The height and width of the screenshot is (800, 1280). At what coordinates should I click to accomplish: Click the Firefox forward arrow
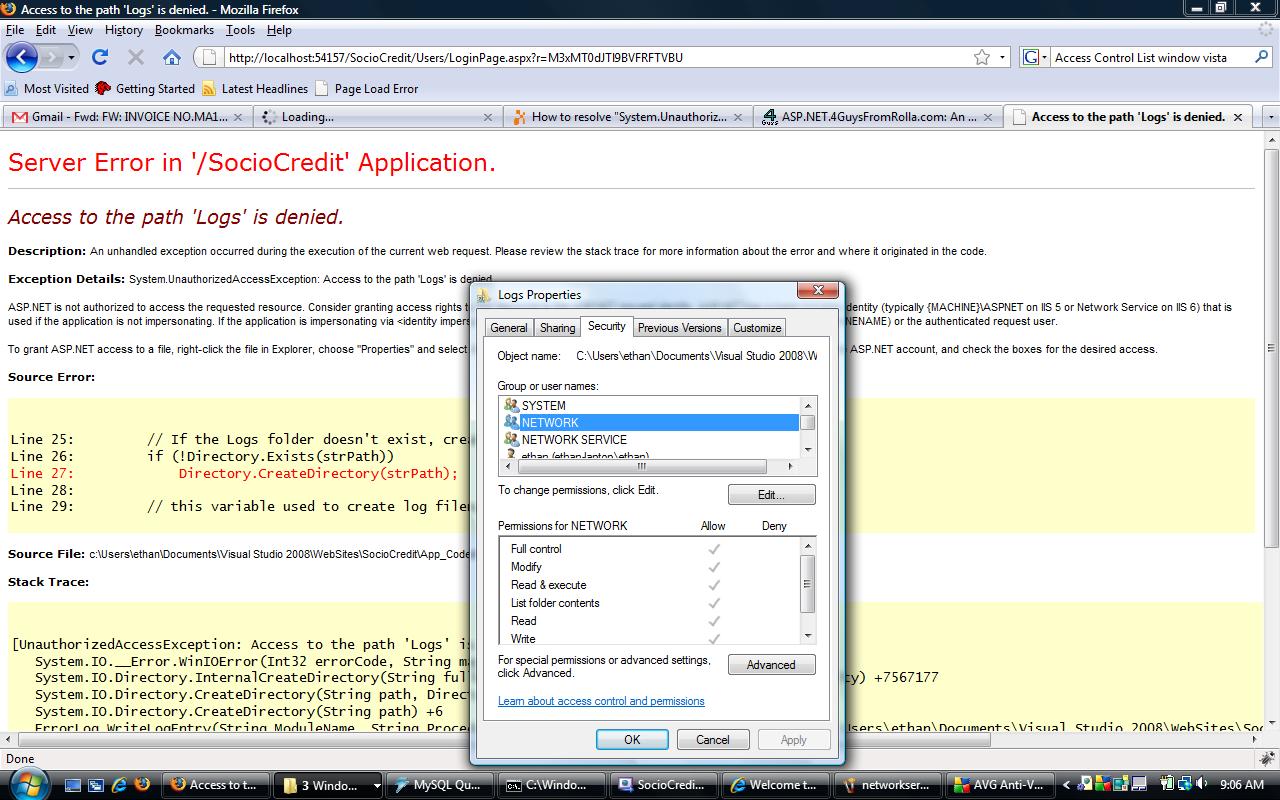point(52,57)
